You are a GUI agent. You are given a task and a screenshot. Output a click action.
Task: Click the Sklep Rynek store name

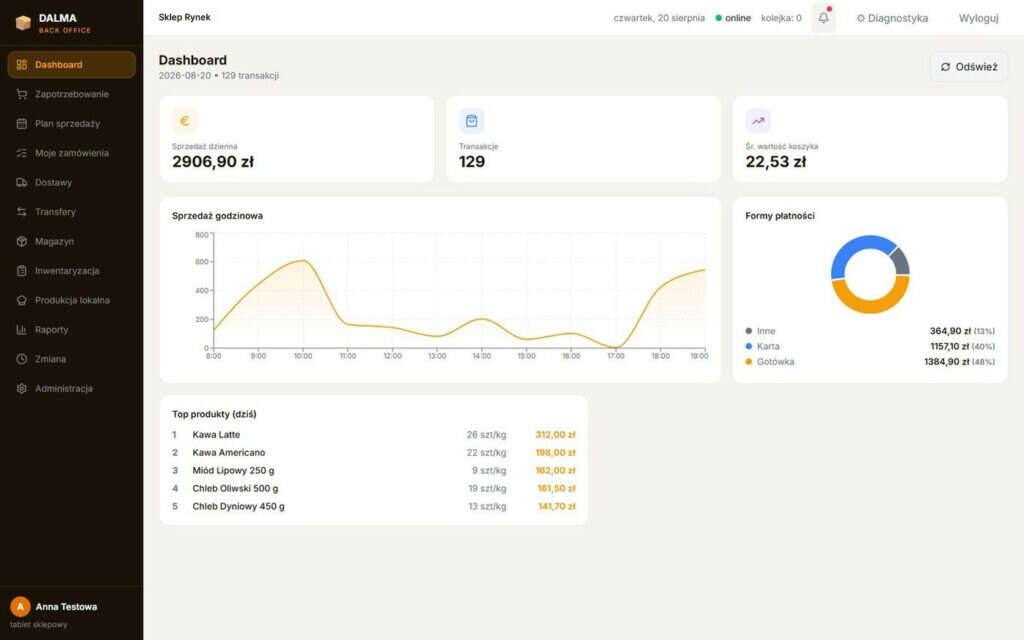[184, 18]
